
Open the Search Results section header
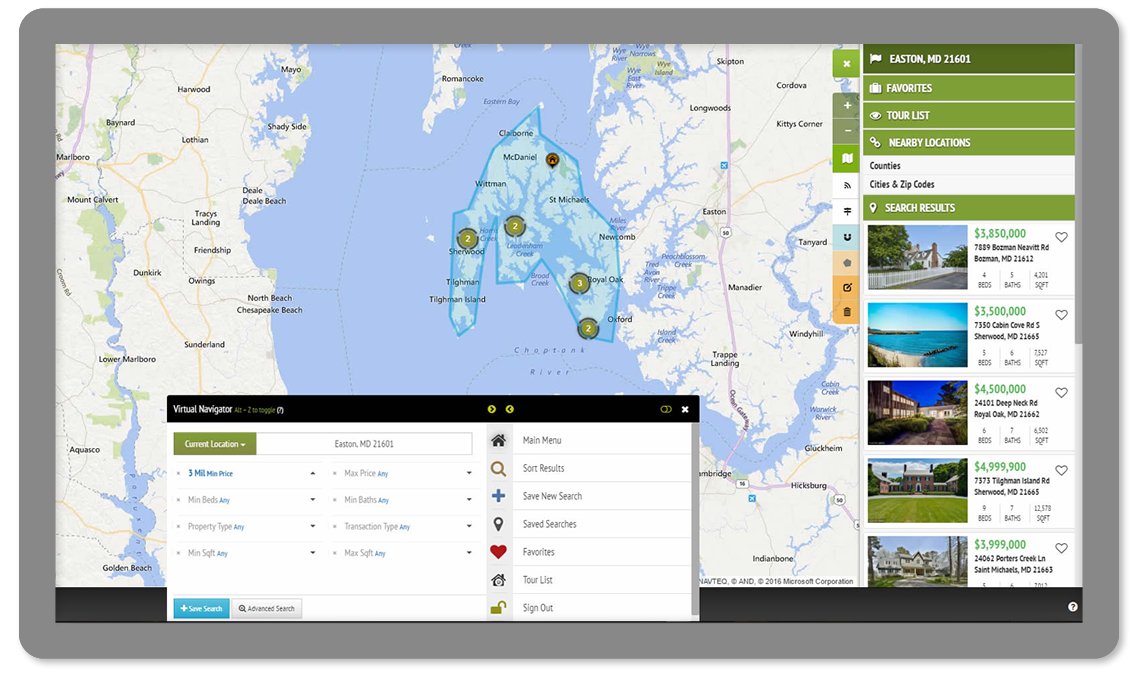[x=968, y=208]
